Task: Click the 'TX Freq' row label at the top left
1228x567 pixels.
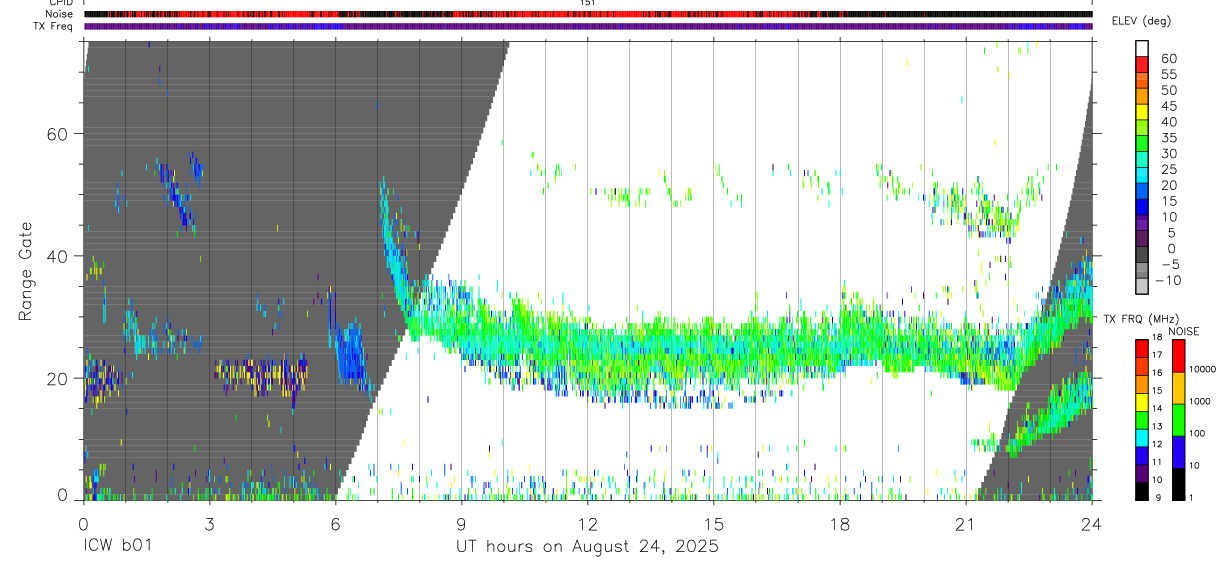Action: coord(55,26)
